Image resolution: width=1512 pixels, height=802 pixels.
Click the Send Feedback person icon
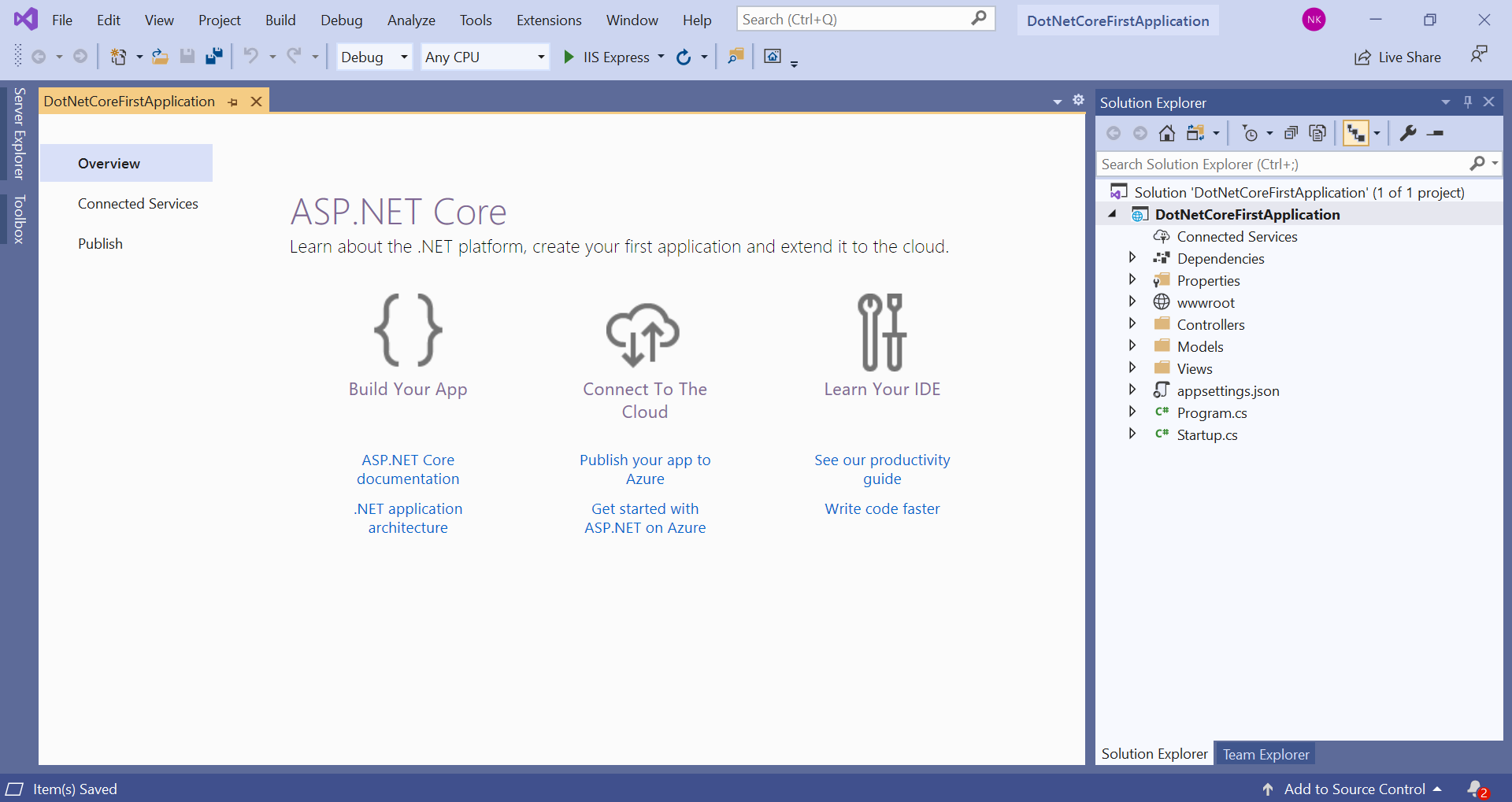[1479, 55]
